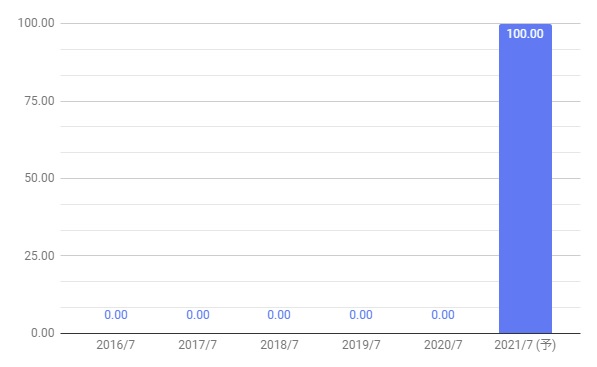The height and width of the screenshot is (367, 597).
Task: Select the 2018/7 axis label
Action: [279, 345]
